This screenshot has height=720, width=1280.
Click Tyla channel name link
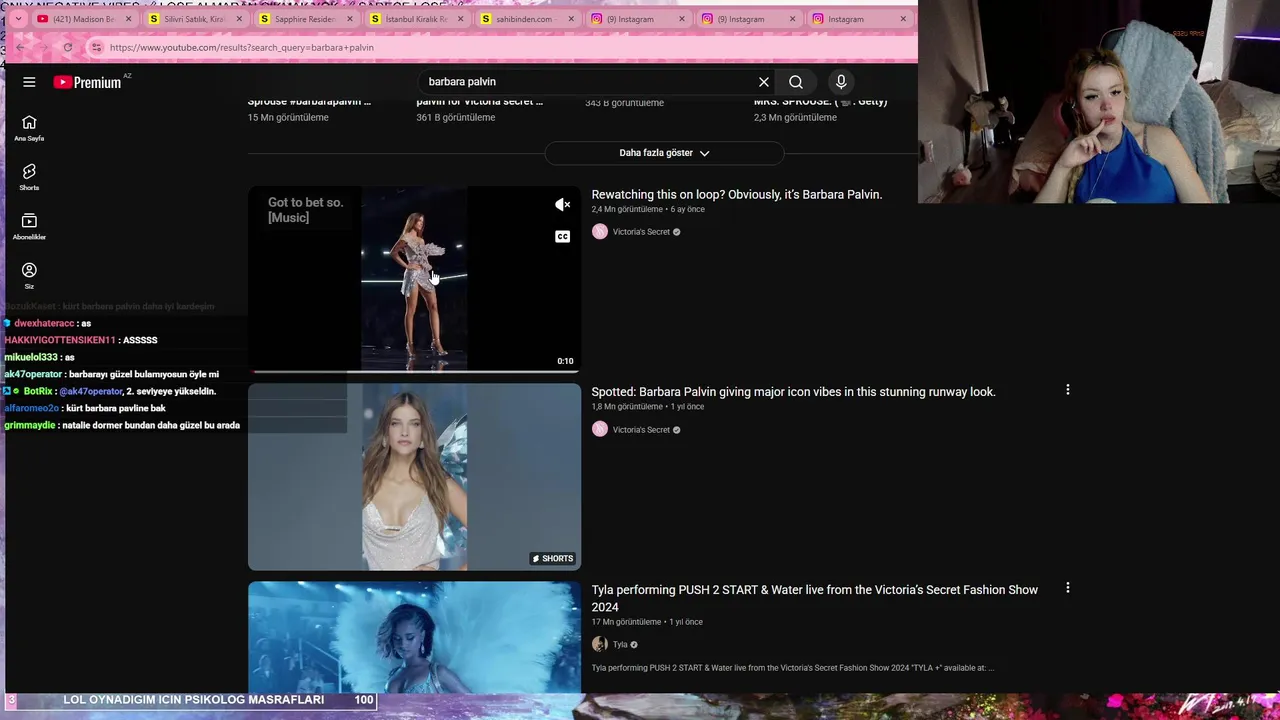(620, 645)
